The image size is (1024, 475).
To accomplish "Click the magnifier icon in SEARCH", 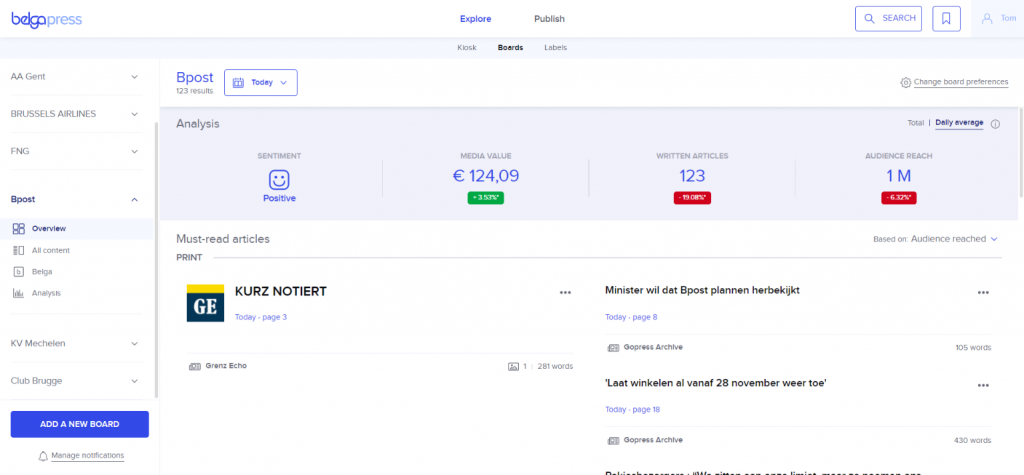I will point(869,19).
